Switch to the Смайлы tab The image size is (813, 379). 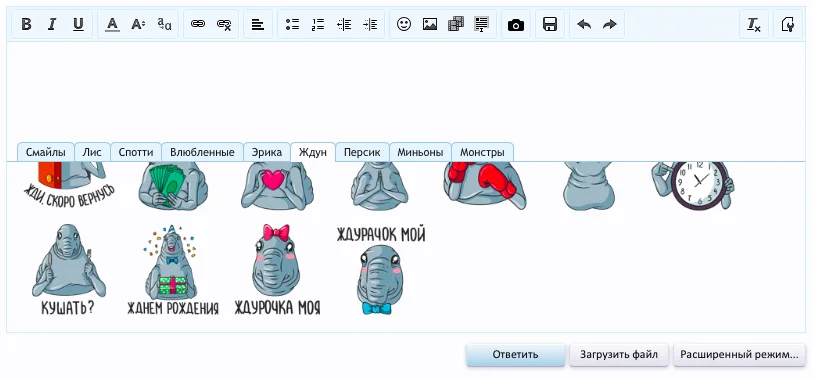pos(46,152)
